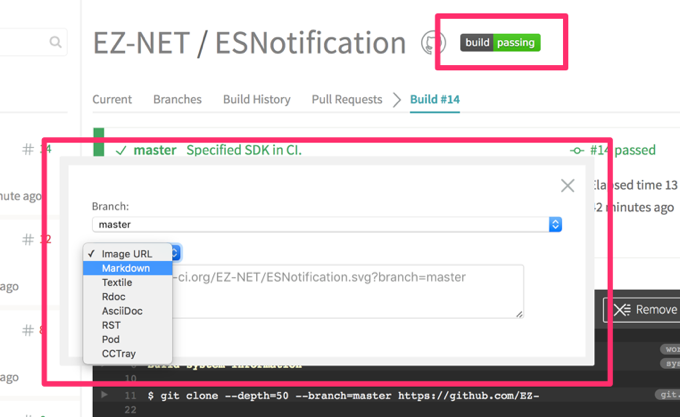The image size is (680, 417).
Task: Switch to the Current tab
Action: [x=112, y=99]
